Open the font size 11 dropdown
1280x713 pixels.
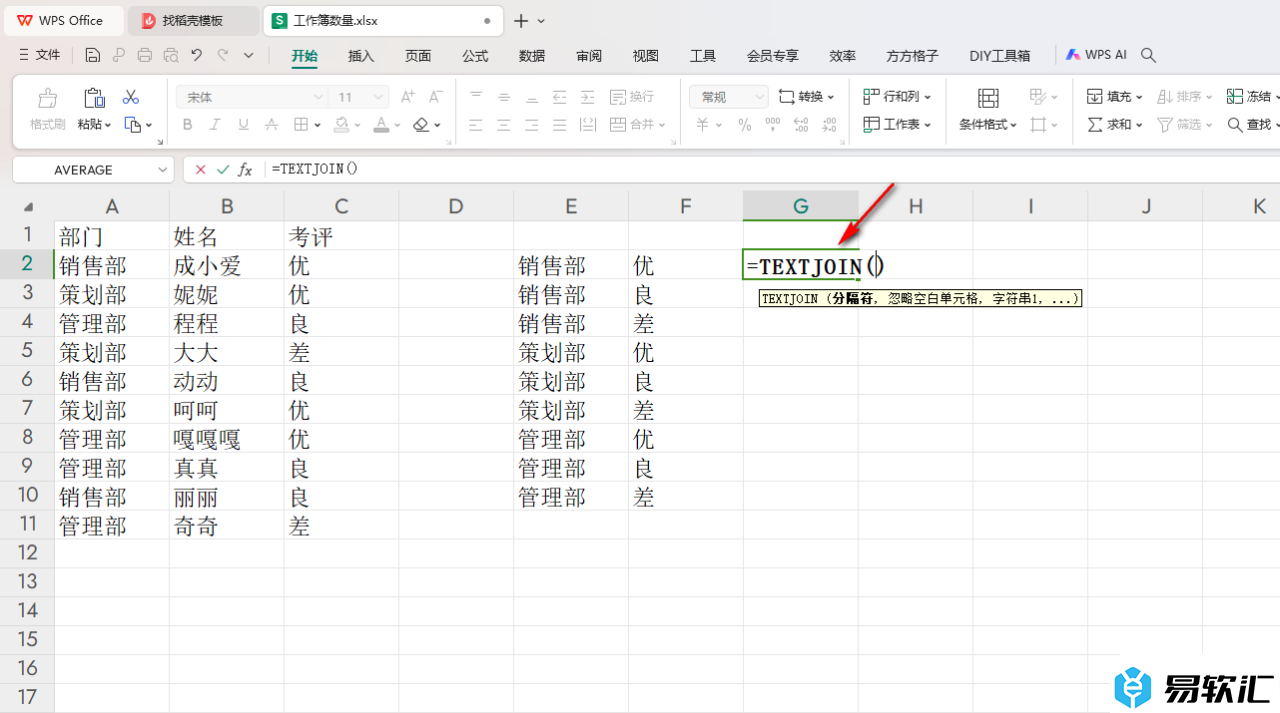click(378, 97)
